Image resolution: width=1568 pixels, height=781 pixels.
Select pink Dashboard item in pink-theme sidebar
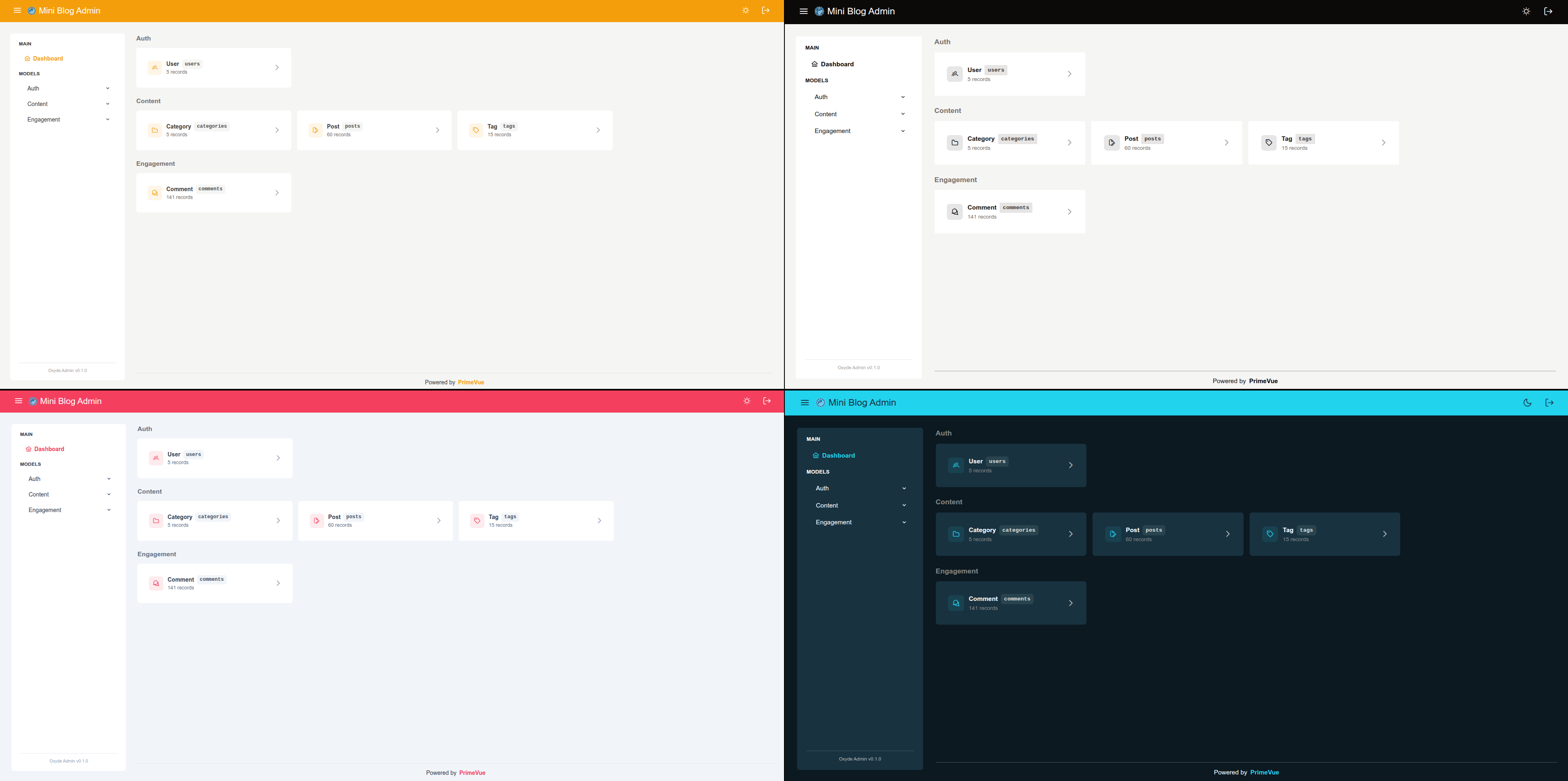pyautogui.click(x=49, y=449)
